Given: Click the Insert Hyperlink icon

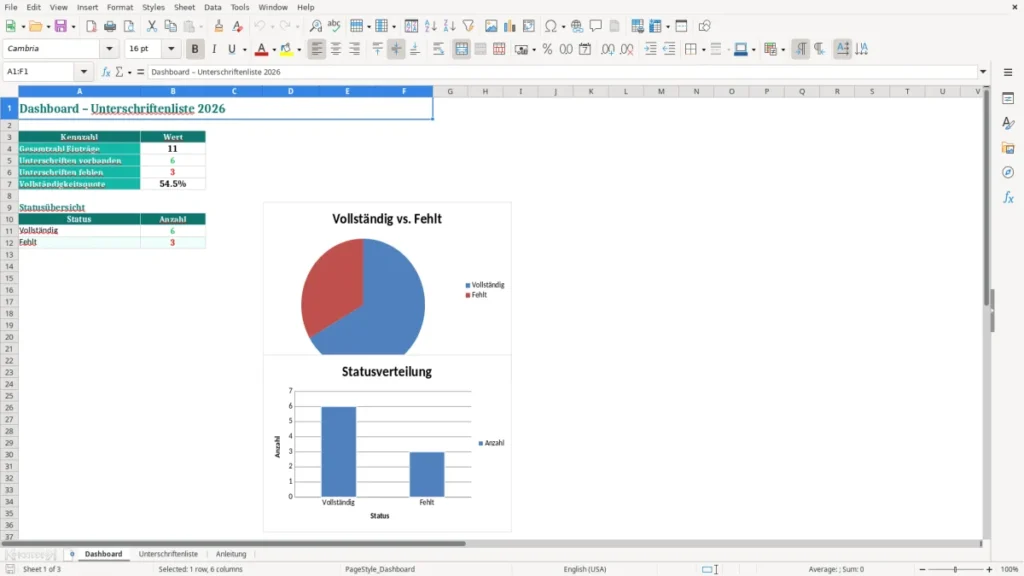Looking at the screenshot, I should pyautogui.click(x=577, y=26).
